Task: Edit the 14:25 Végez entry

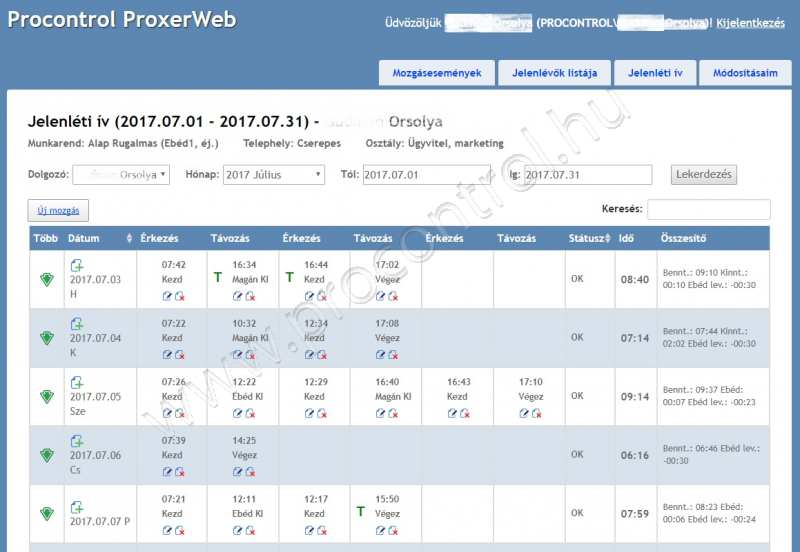Action: pos(237,472)
